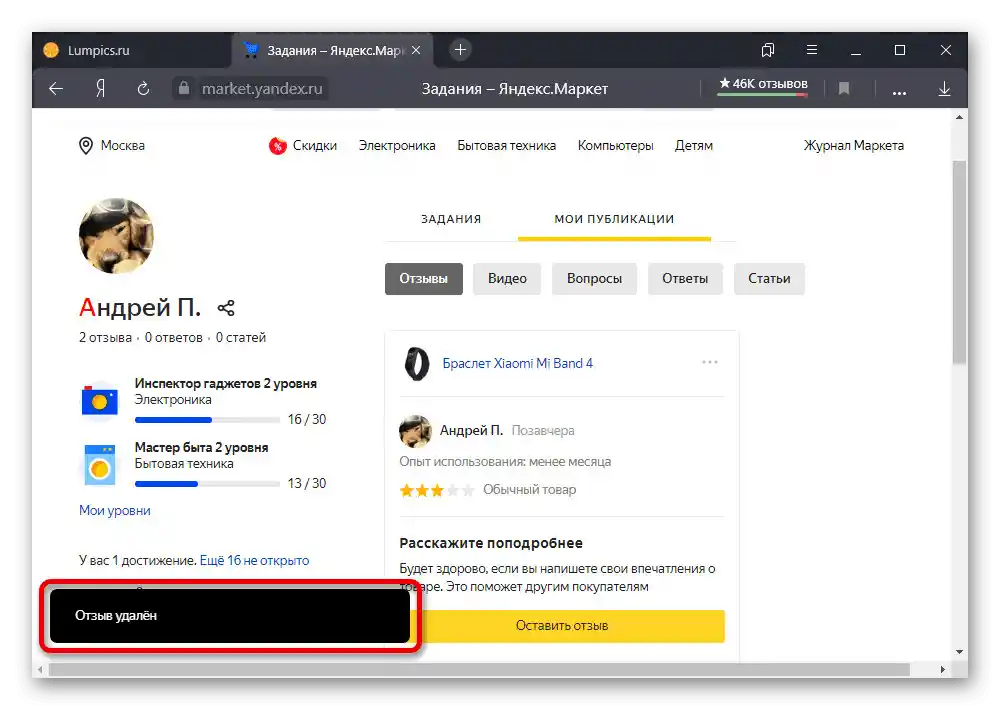The image size is (1000, 710).
Task: Click the Инспектор гаджетов camera badge icon
Action: point(100,401)
